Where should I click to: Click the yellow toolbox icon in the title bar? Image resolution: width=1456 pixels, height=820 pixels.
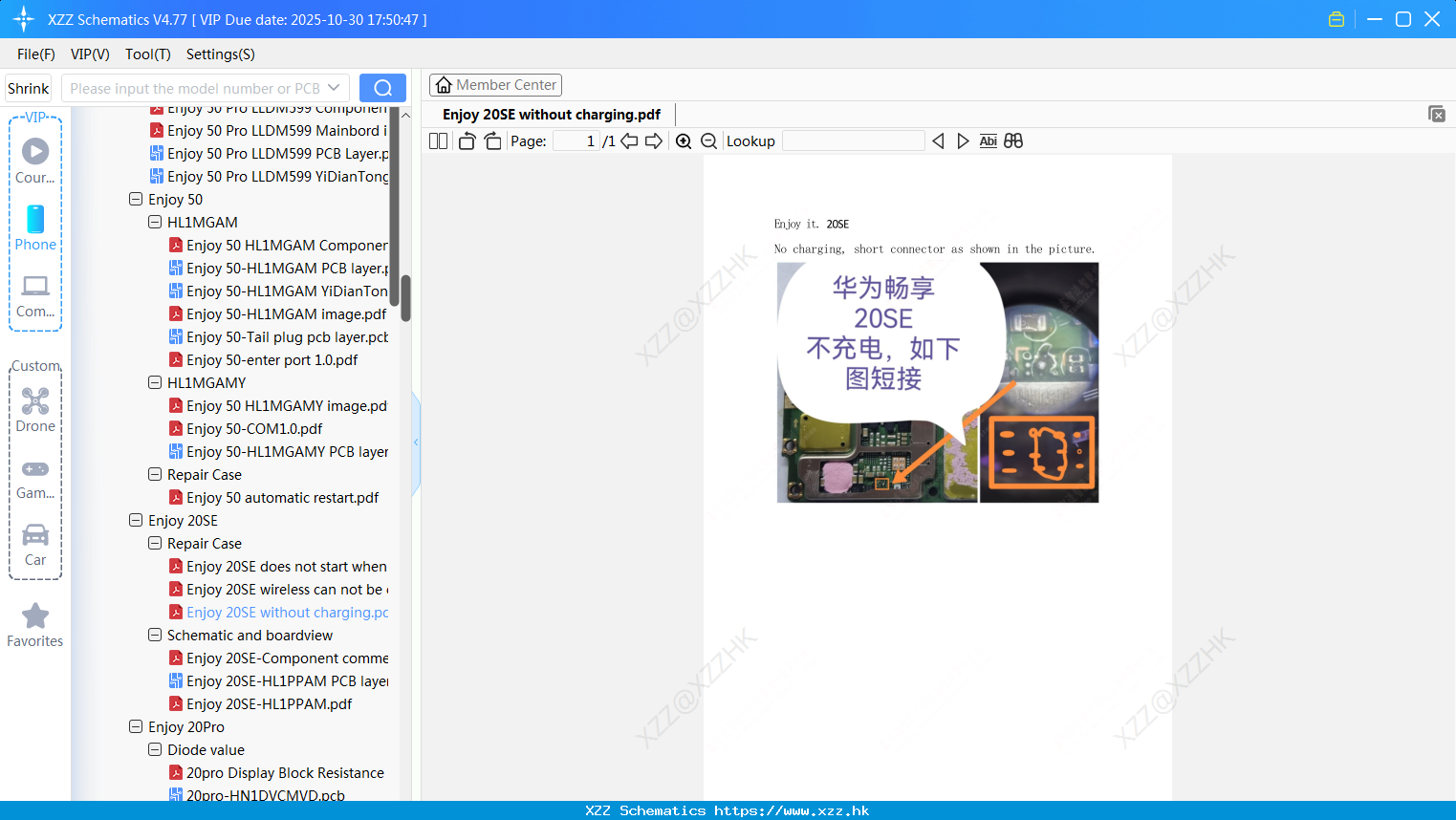(1336, 19)
